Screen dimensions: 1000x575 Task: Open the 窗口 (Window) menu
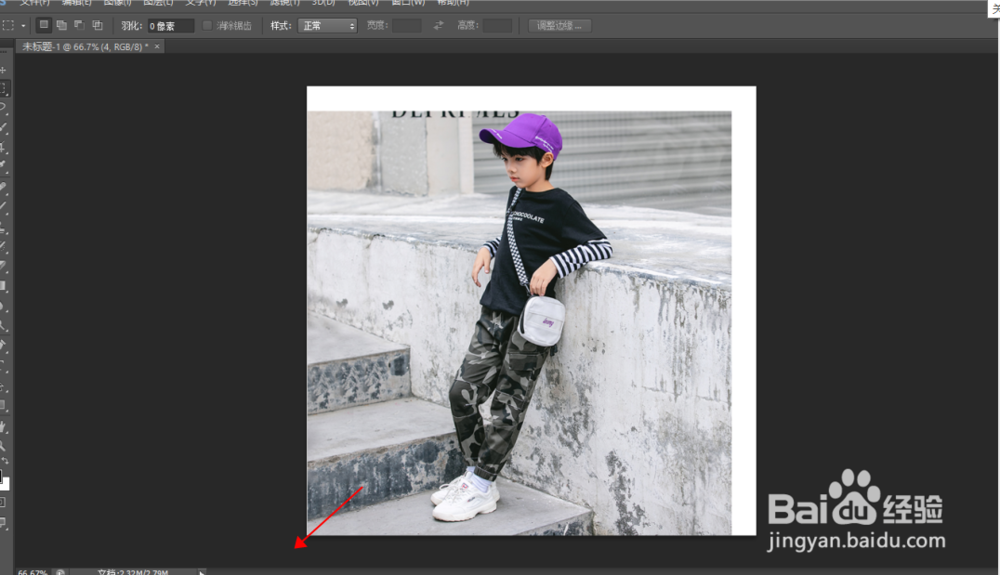(408, 3)
